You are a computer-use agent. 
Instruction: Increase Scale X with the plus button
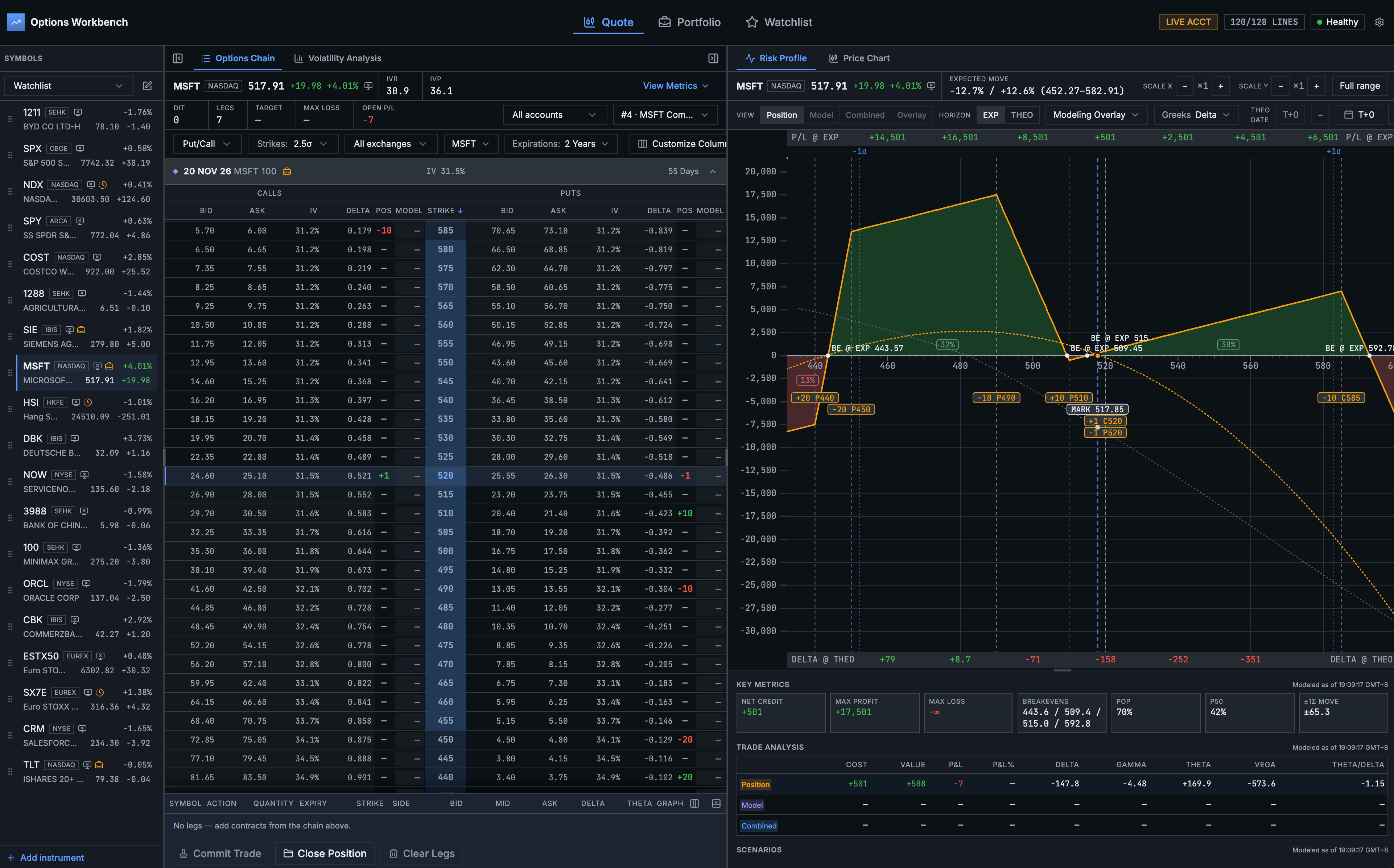tap(1221, 86)
